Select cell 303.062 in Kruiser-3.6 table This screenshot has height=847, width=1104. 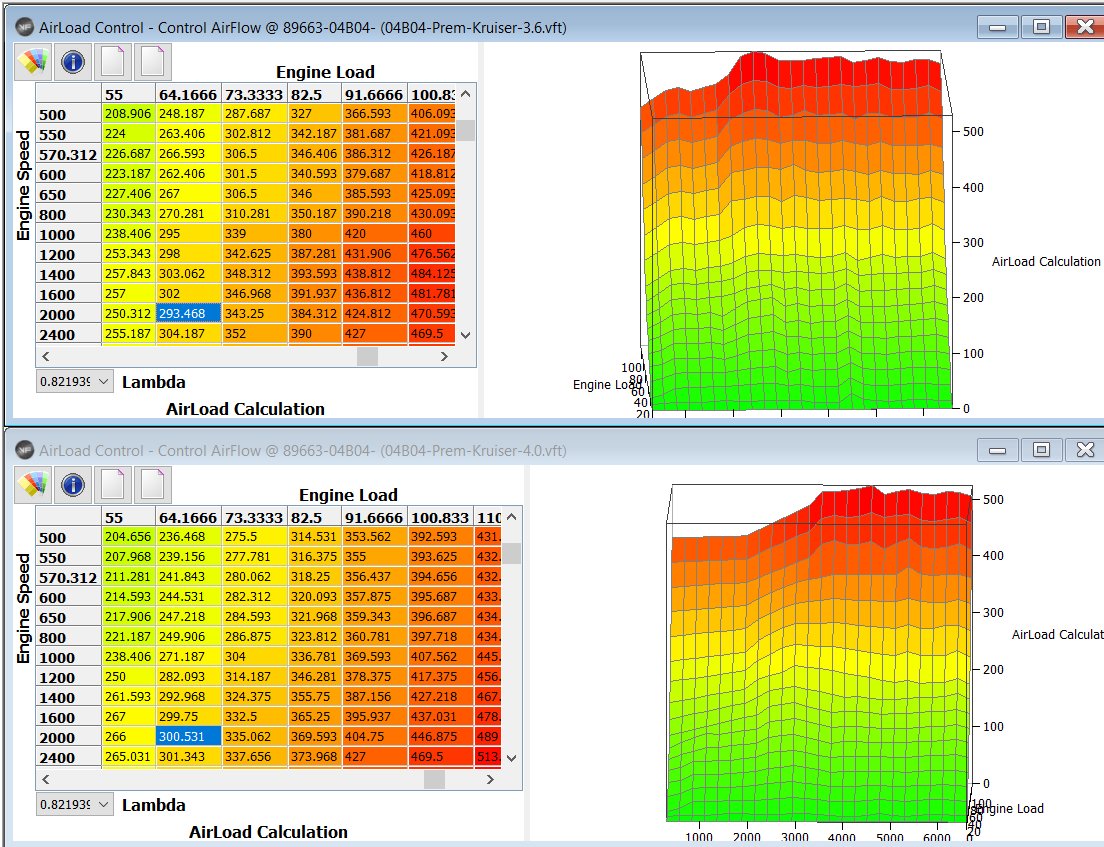click(x=189, y=273)
